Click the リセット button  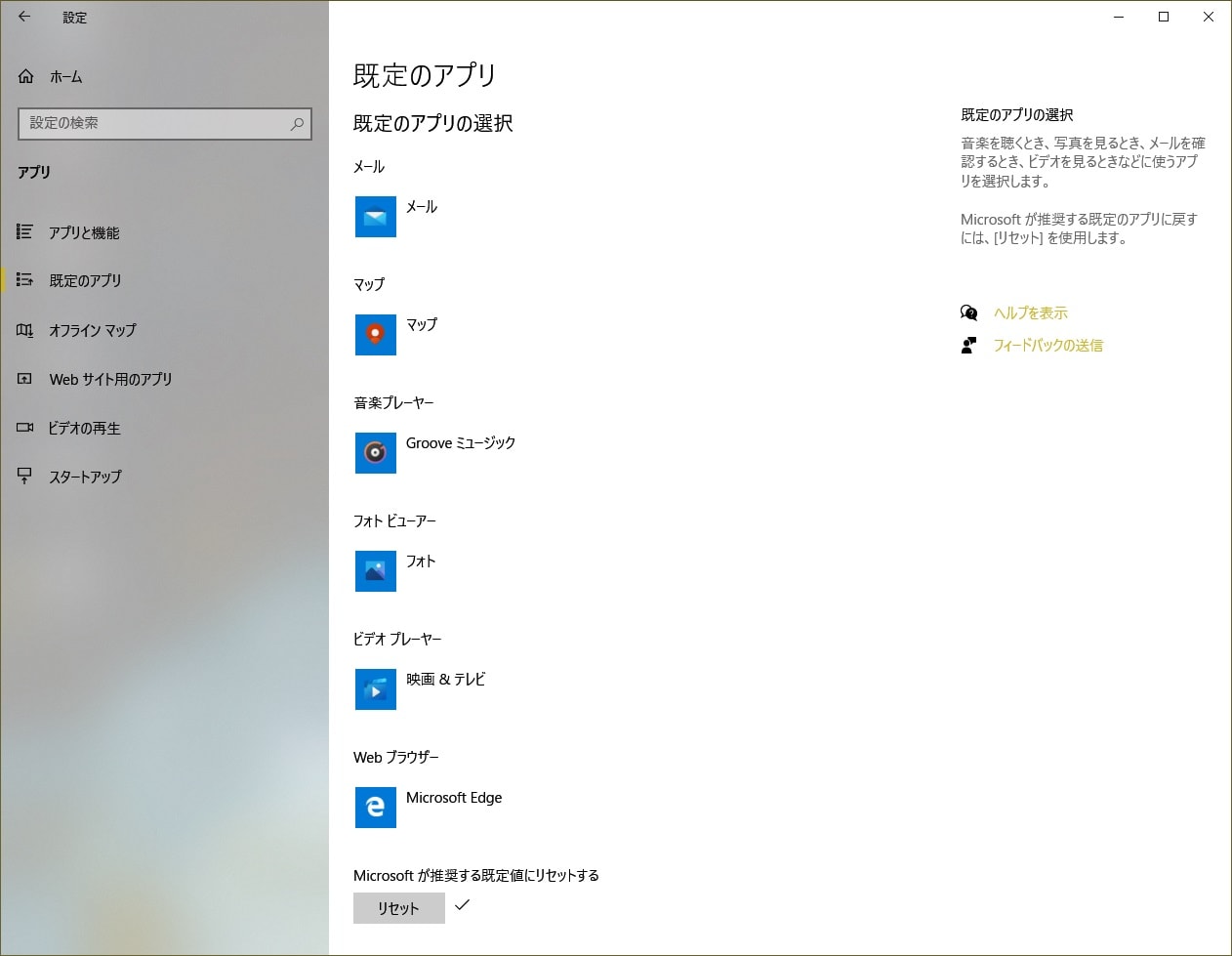(x=398, y=908)
